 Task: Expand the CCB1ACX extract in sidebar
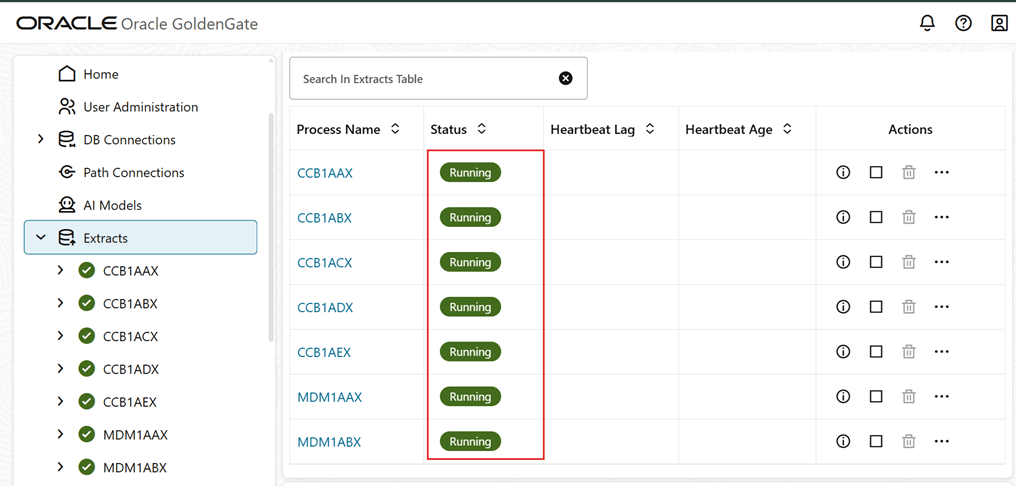60,336
